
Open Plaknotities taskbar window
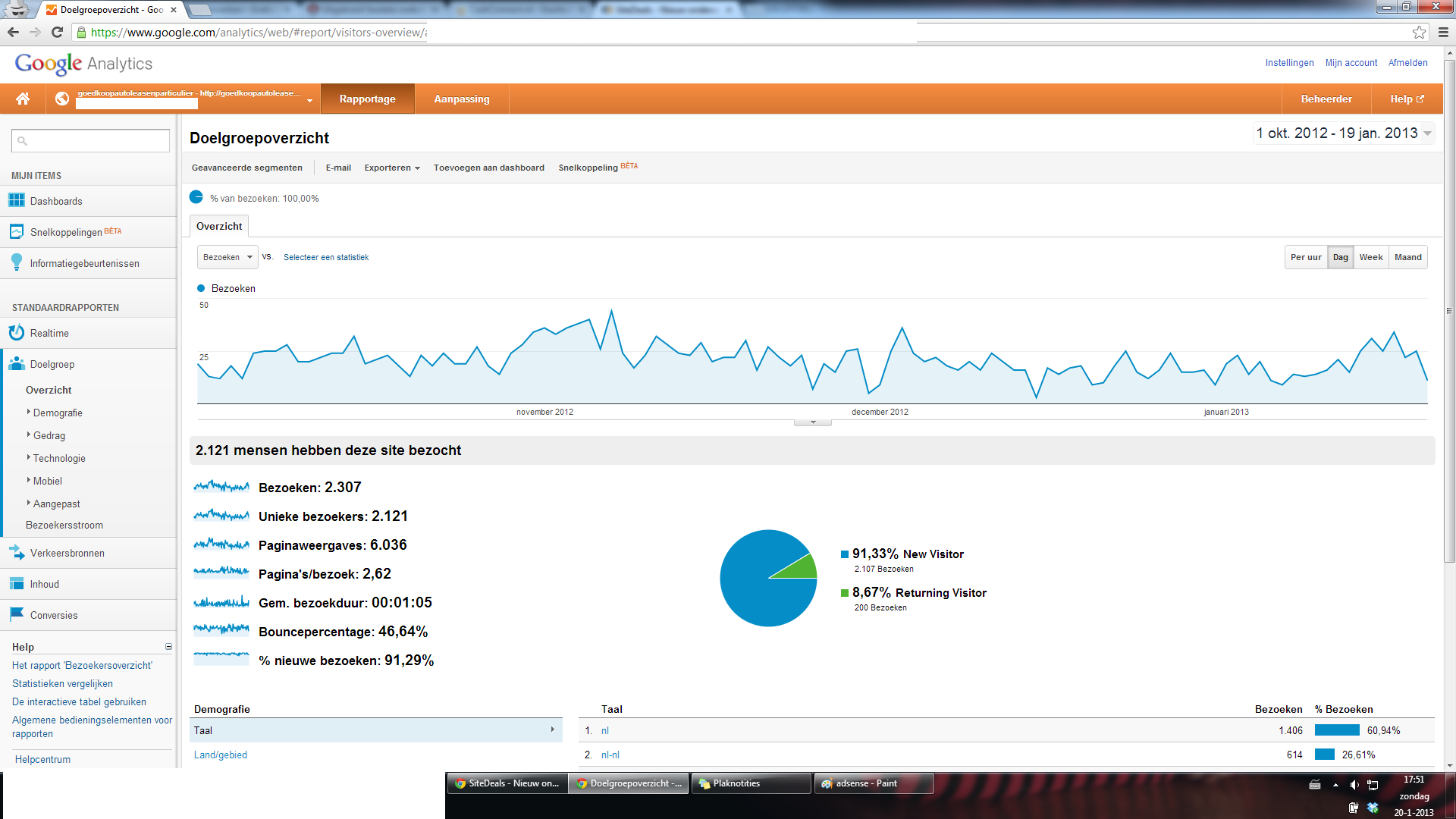tap(751, 783)
